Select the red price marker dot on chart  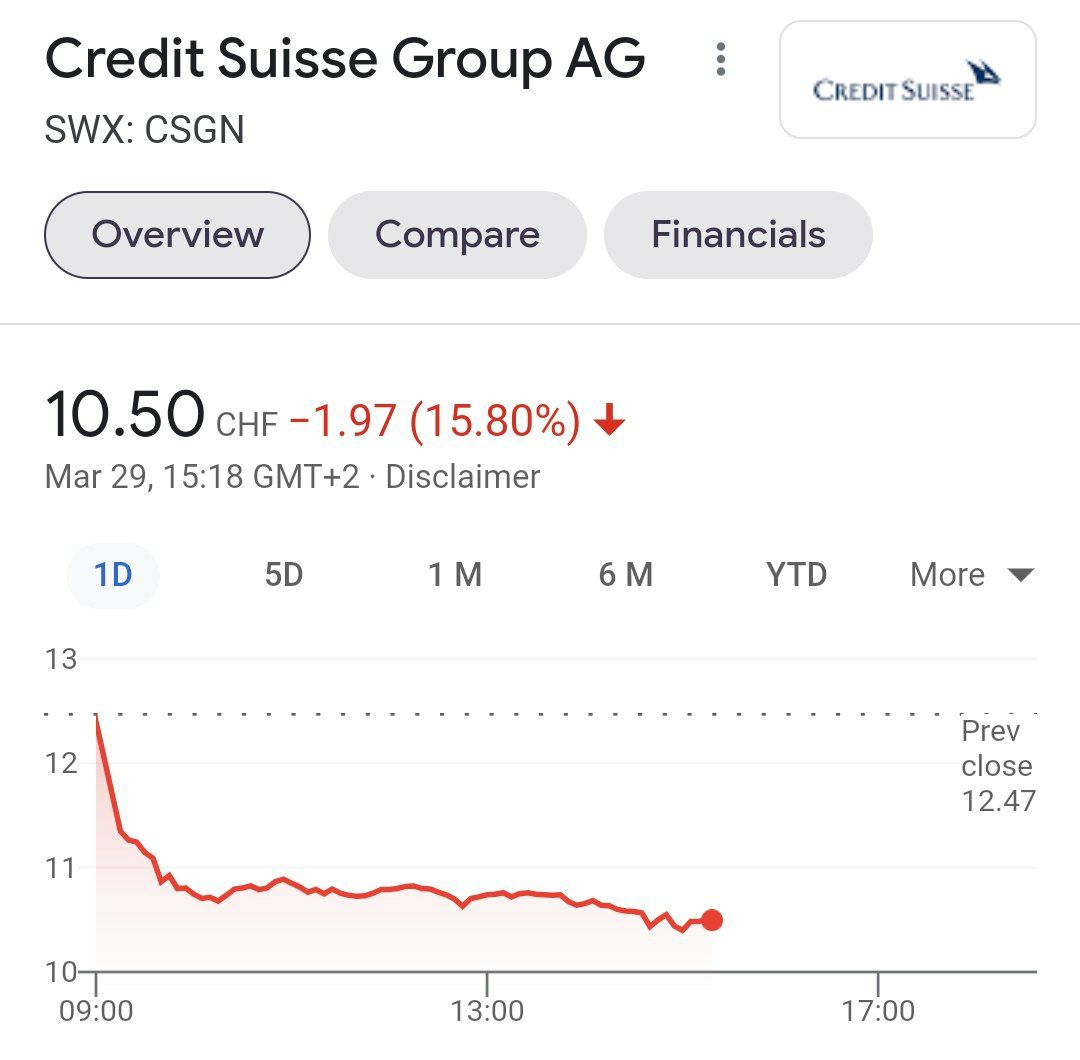pos(711,920)
